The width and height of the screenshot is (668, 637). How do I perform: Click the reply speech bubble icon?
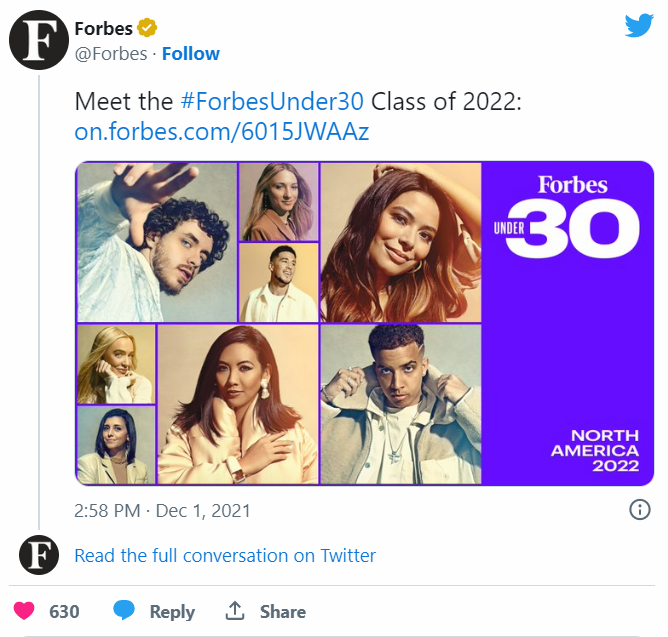point(124,611)
